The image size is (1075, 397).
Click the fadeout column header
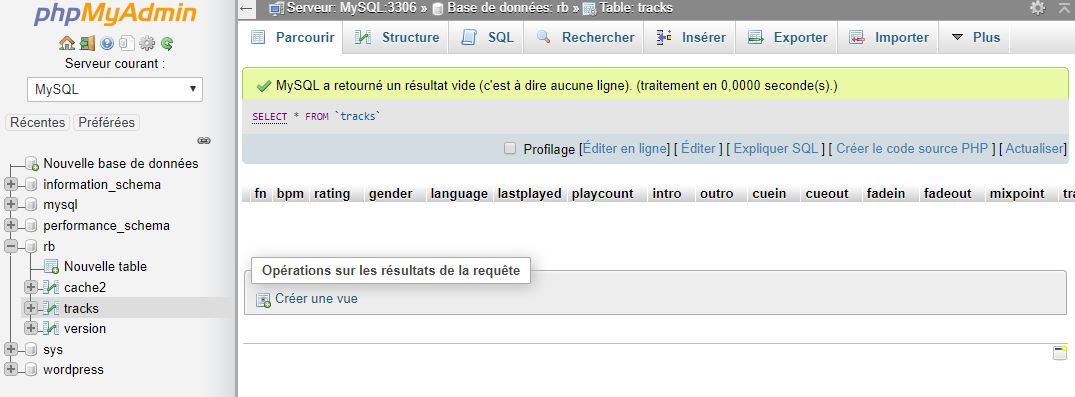tap(947, 193)
